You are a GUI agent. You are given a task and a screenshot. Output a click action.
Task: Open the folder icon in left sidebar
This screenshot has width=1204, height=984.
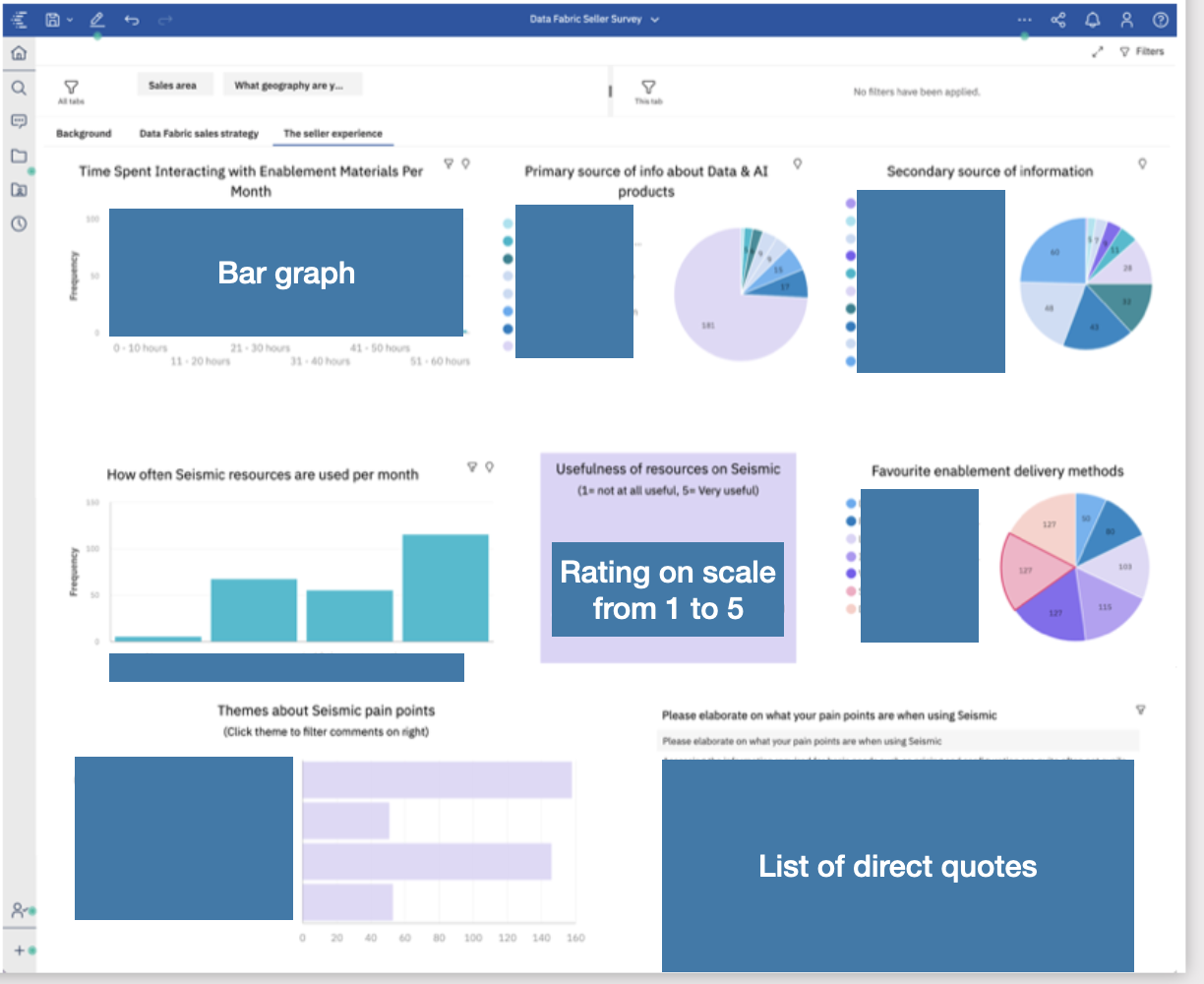[x=18, y=155]
